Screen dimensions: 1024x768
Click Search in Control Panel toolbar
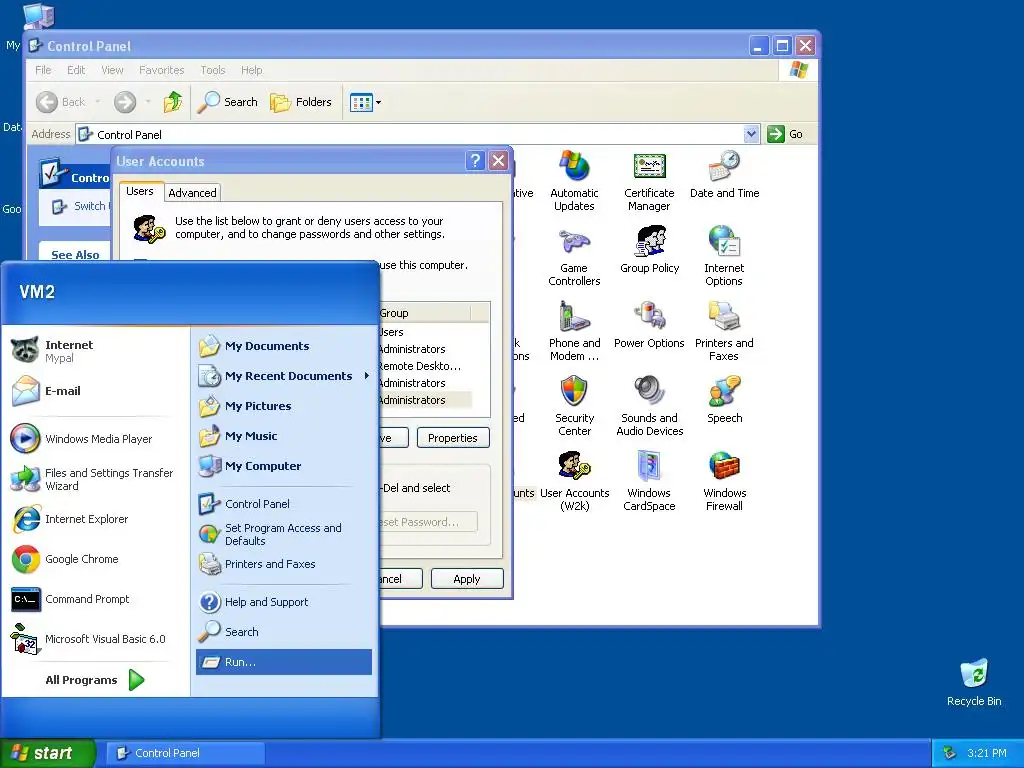(227, 102)
